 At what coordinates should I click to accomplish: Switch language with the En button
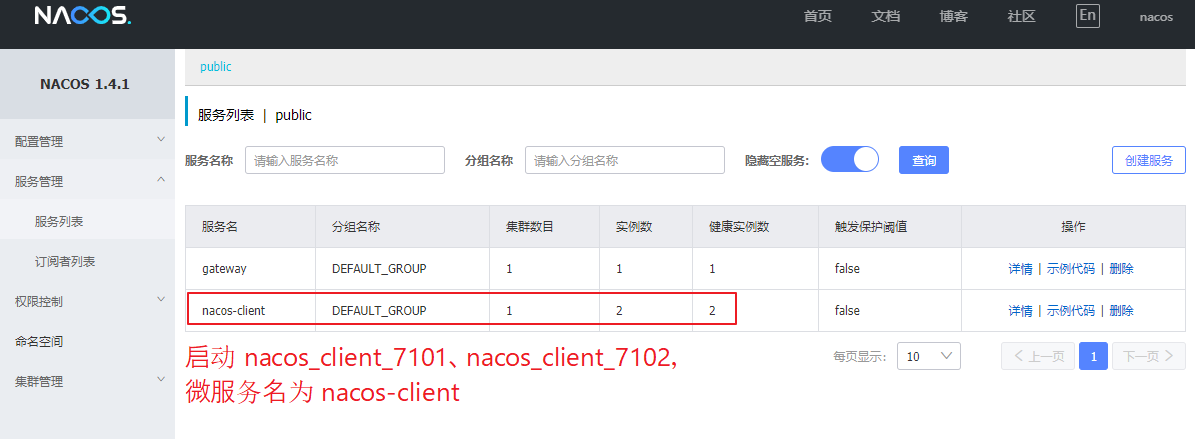click(1088, 16)
